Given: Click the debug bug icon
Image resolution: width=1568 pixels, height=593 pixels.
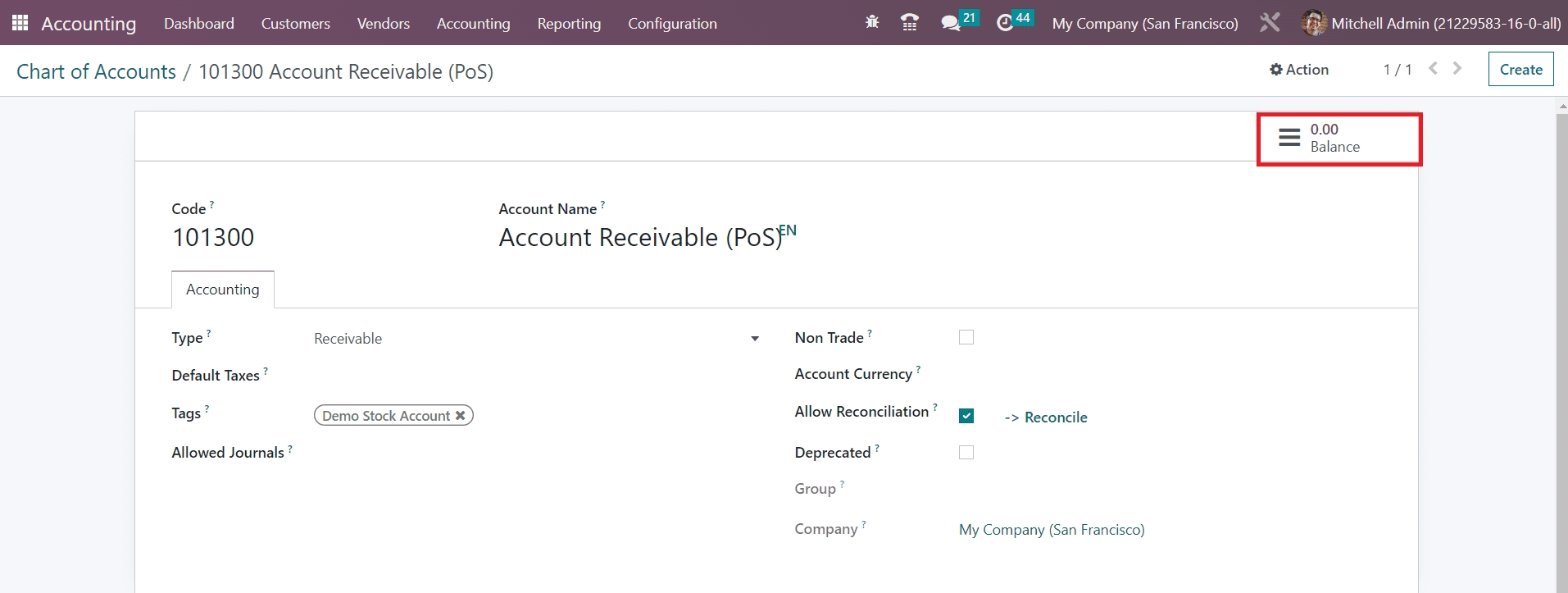Looking at the screenshot, I should 872,23.
